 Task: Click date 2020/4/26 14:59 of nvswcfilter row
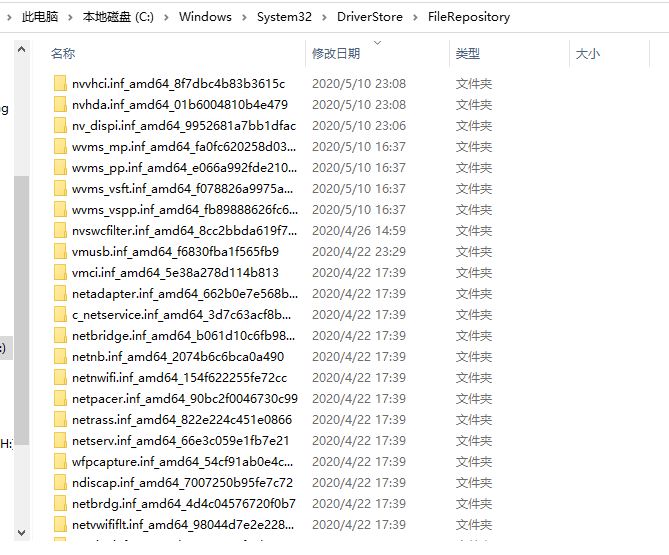coord(359,230)
